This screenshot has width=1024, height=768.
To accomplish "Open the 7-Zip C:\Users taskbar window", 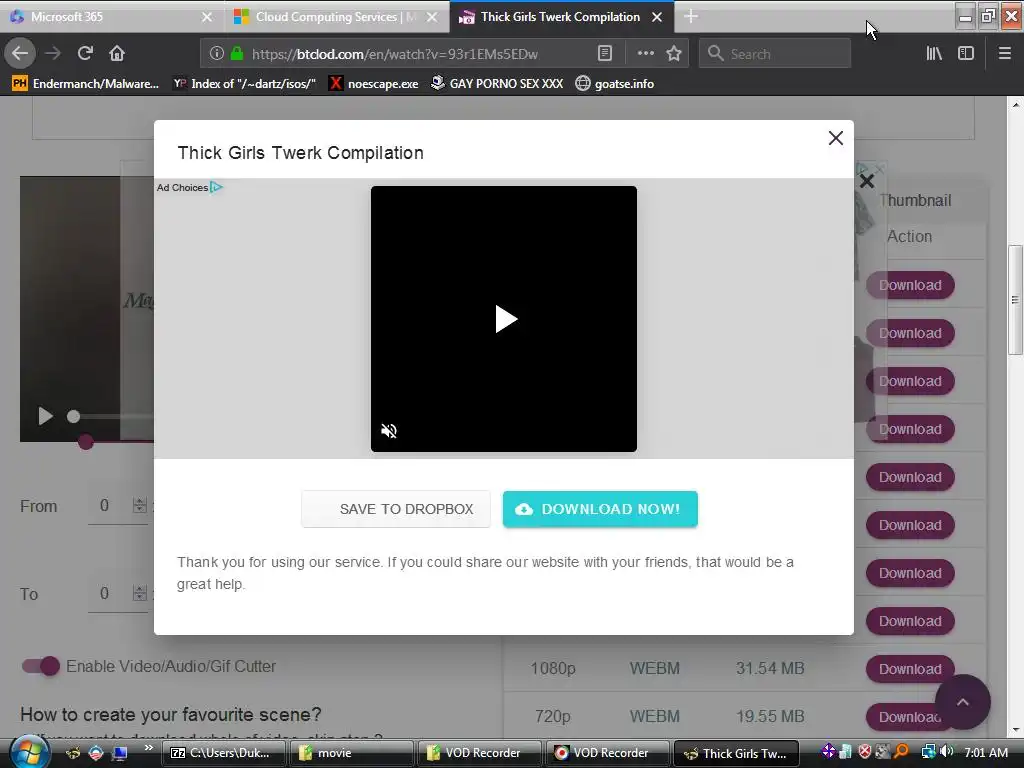I will [x=221, y=753].
